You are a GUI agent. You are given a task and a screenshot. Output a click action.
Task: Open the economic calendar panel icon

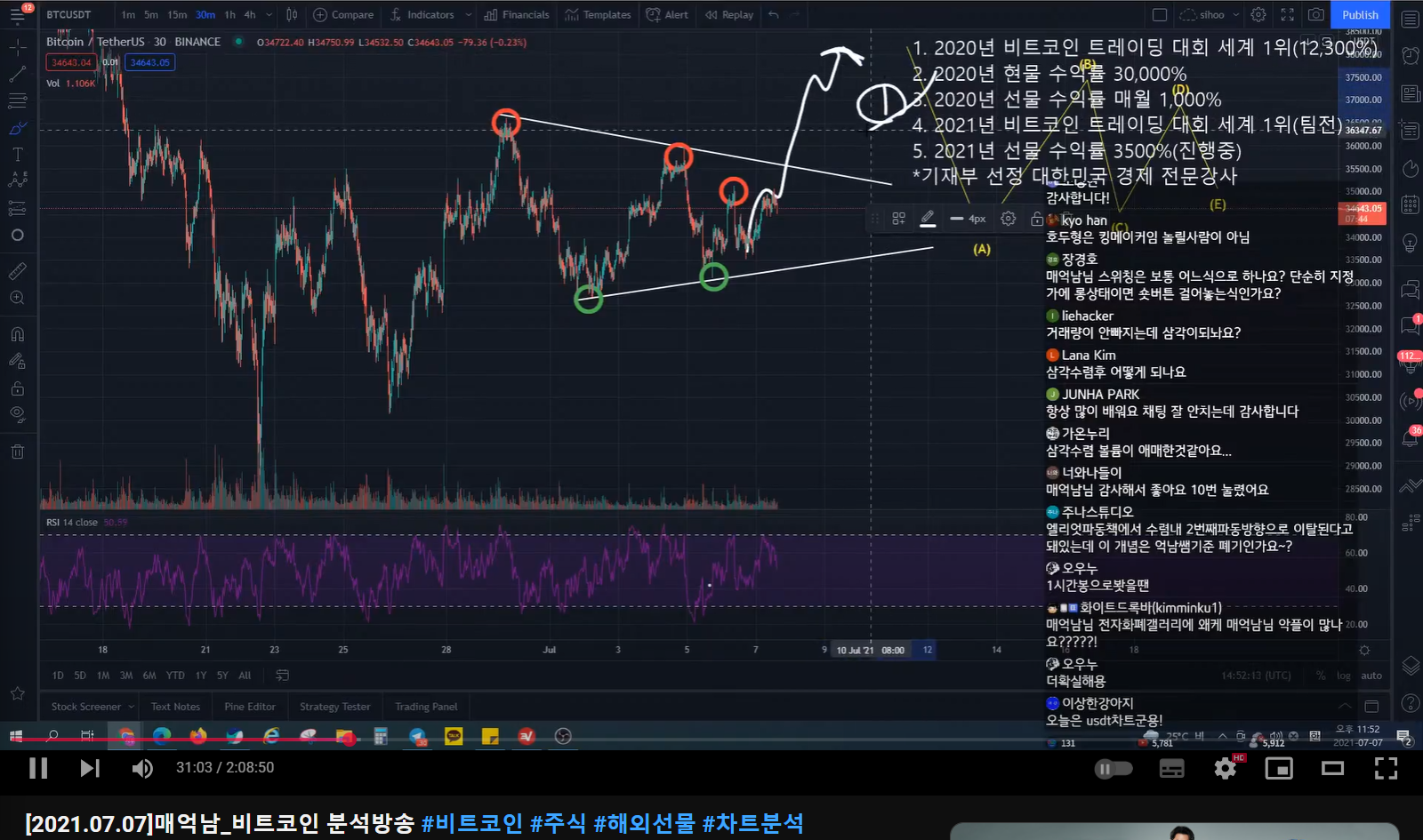(1411, 204)
